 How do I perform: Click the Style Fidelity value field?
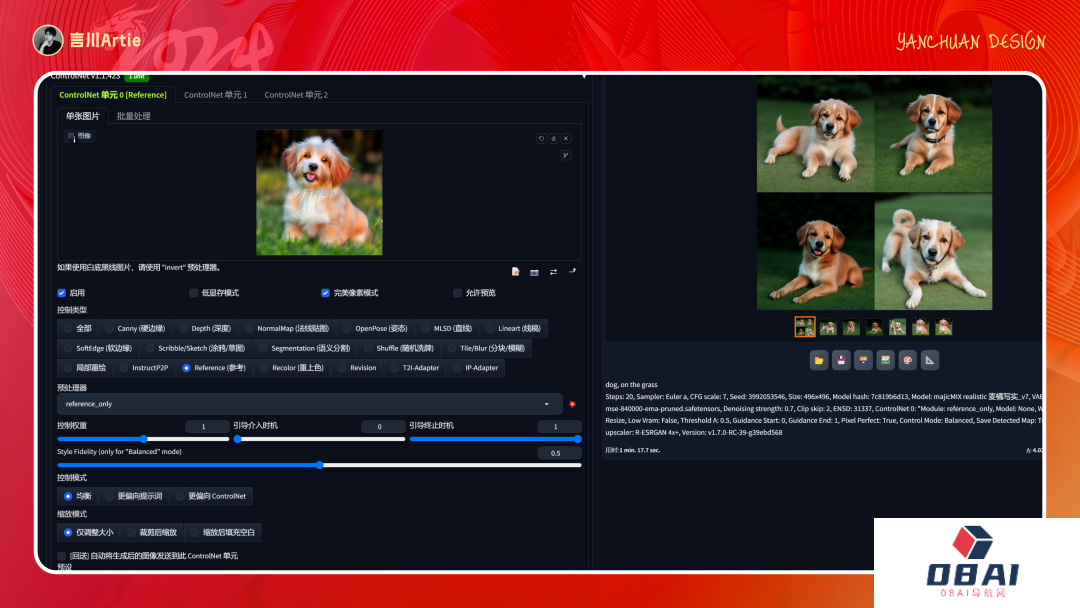(559, 453)
